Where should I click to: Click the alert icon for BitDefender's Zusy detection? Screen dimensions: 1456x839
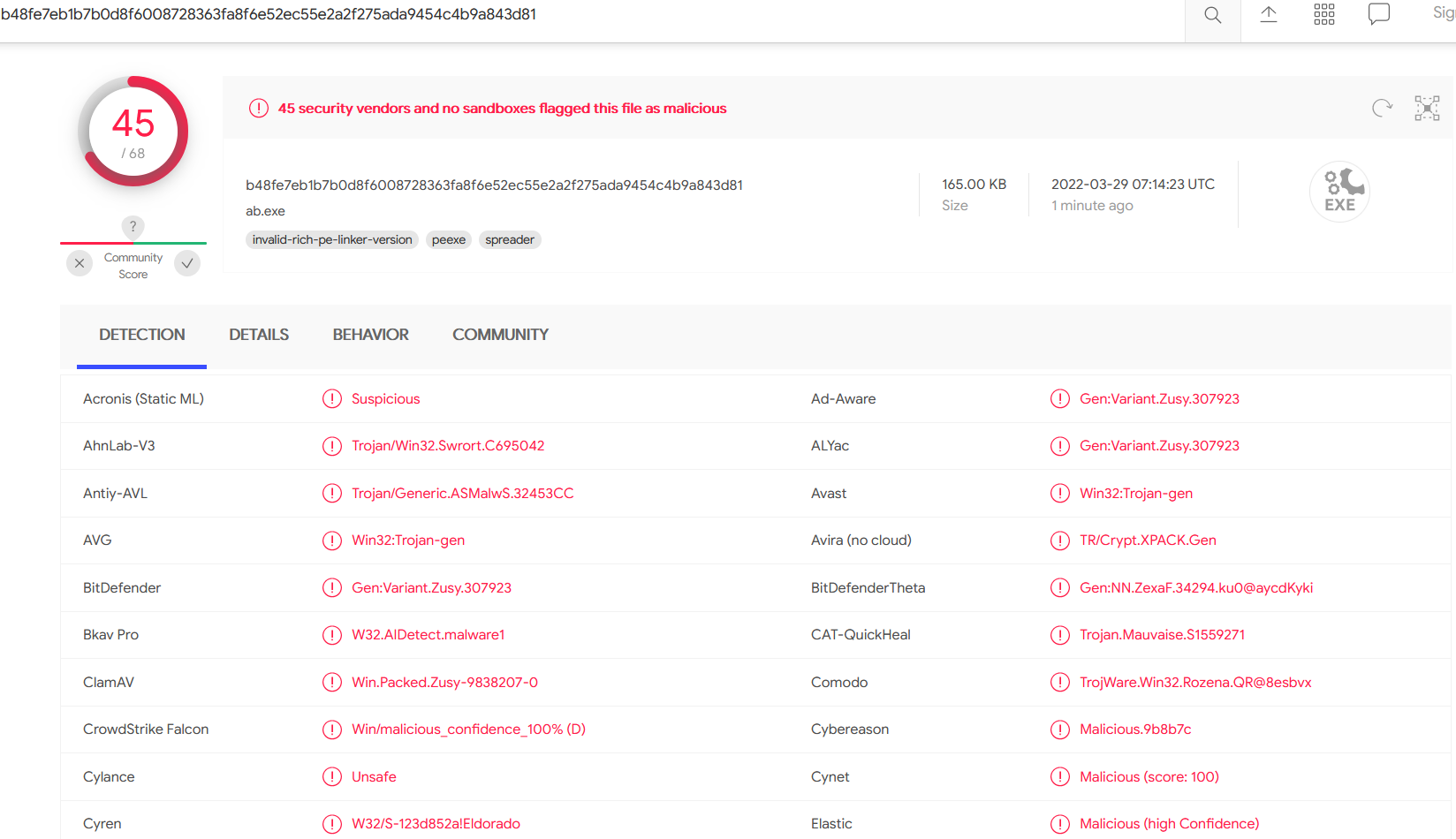pos(332,588)
